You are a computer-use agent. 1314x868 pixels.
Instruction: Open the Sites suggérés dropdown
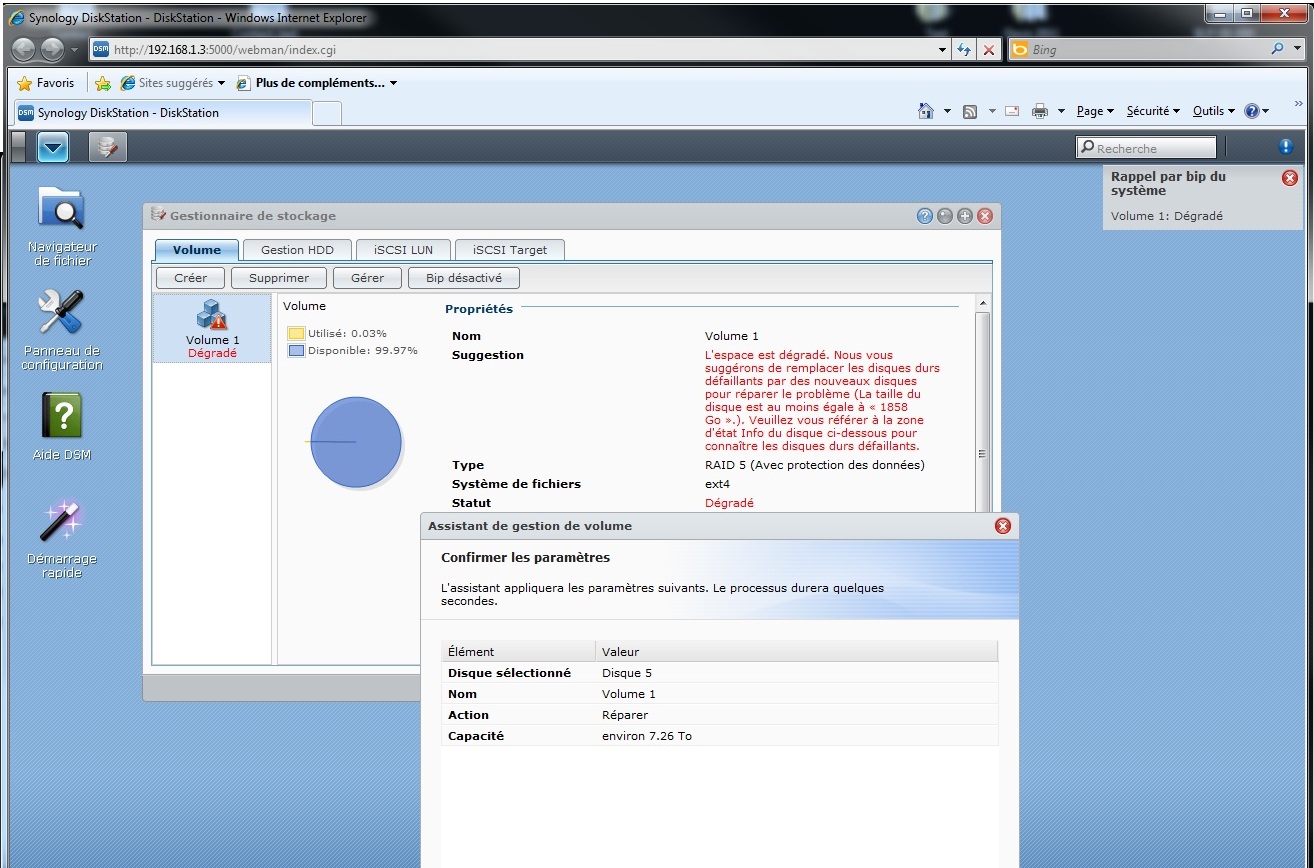click(x=173, y=83)
